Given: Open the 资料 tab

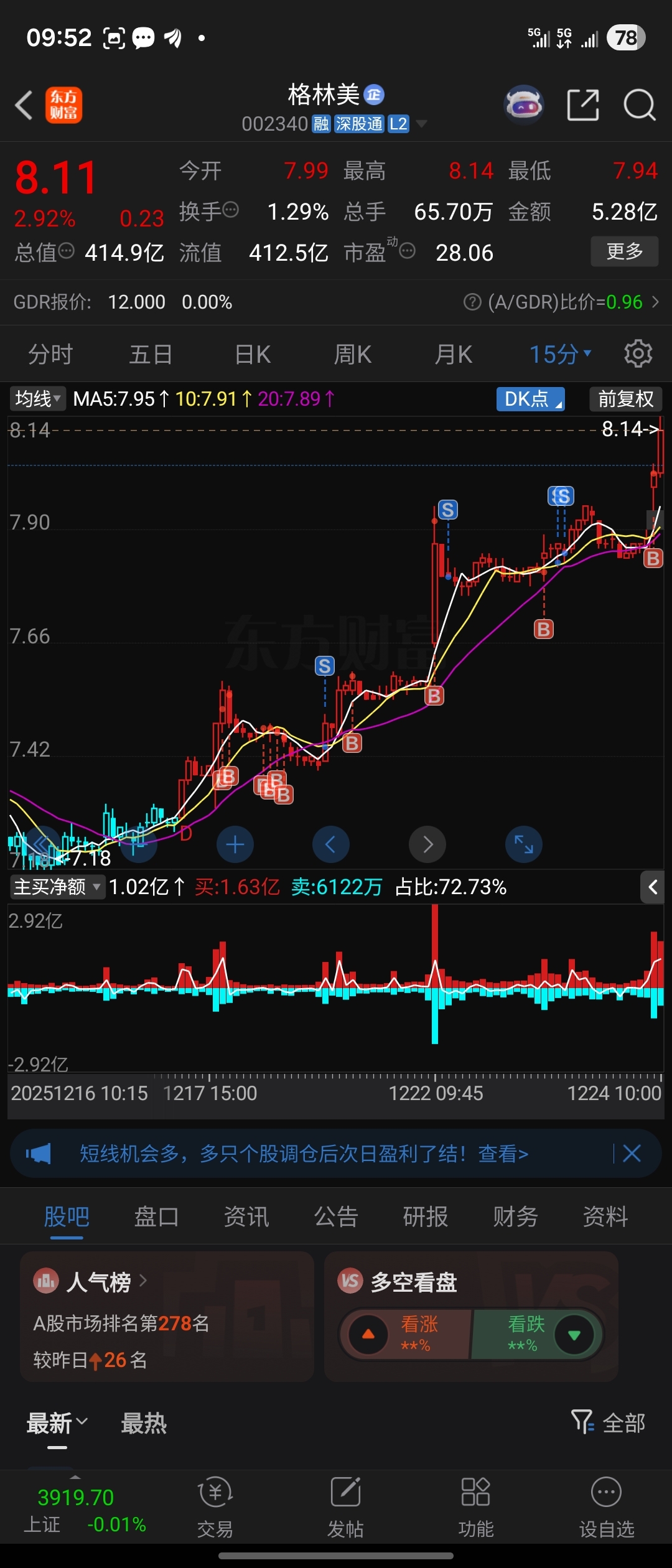Looking at the screenshot, I should [x=605, y=1216].
